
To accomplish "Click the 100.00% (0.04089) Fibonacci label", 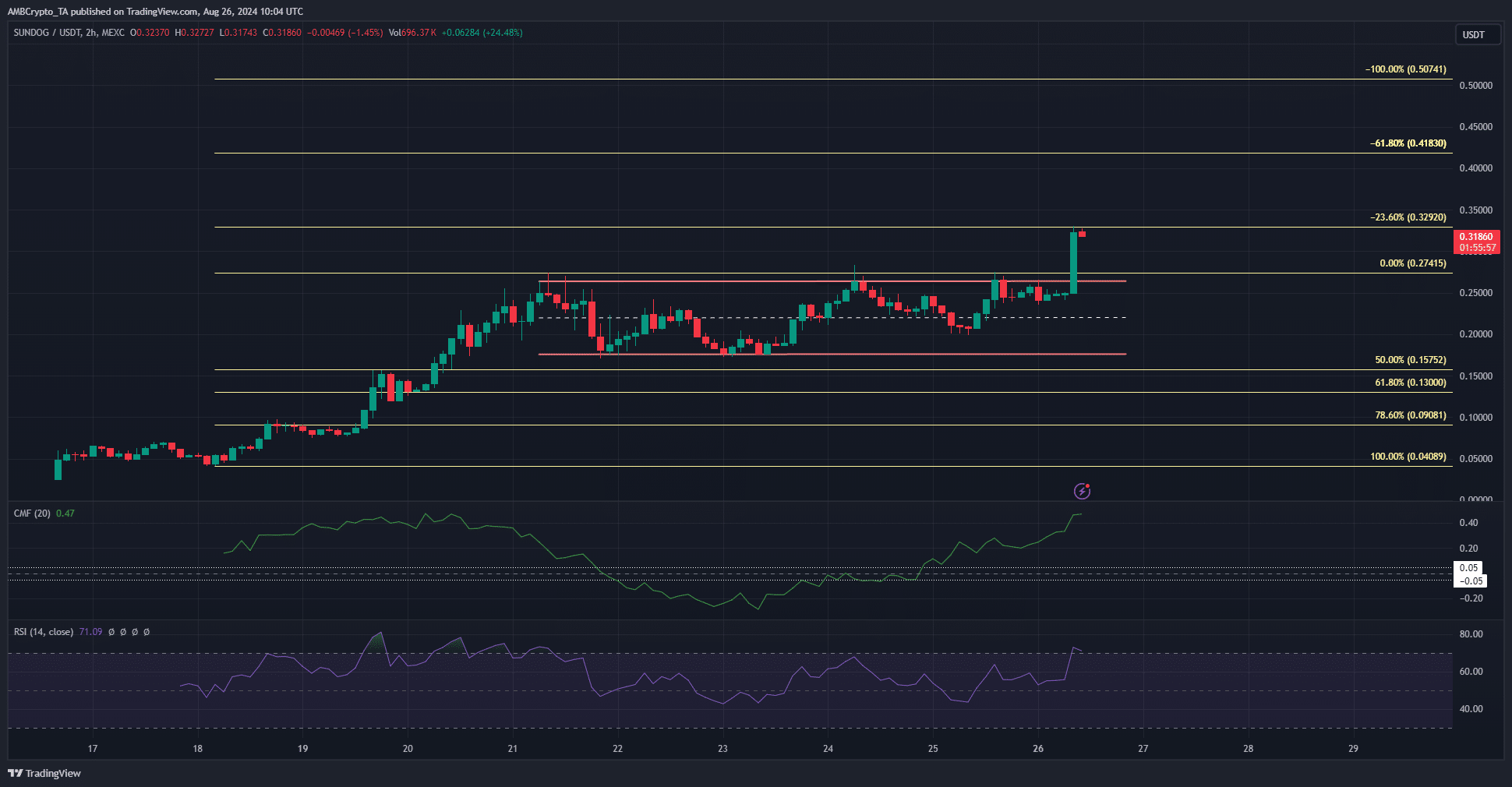I will click(x=1408, y=457).
